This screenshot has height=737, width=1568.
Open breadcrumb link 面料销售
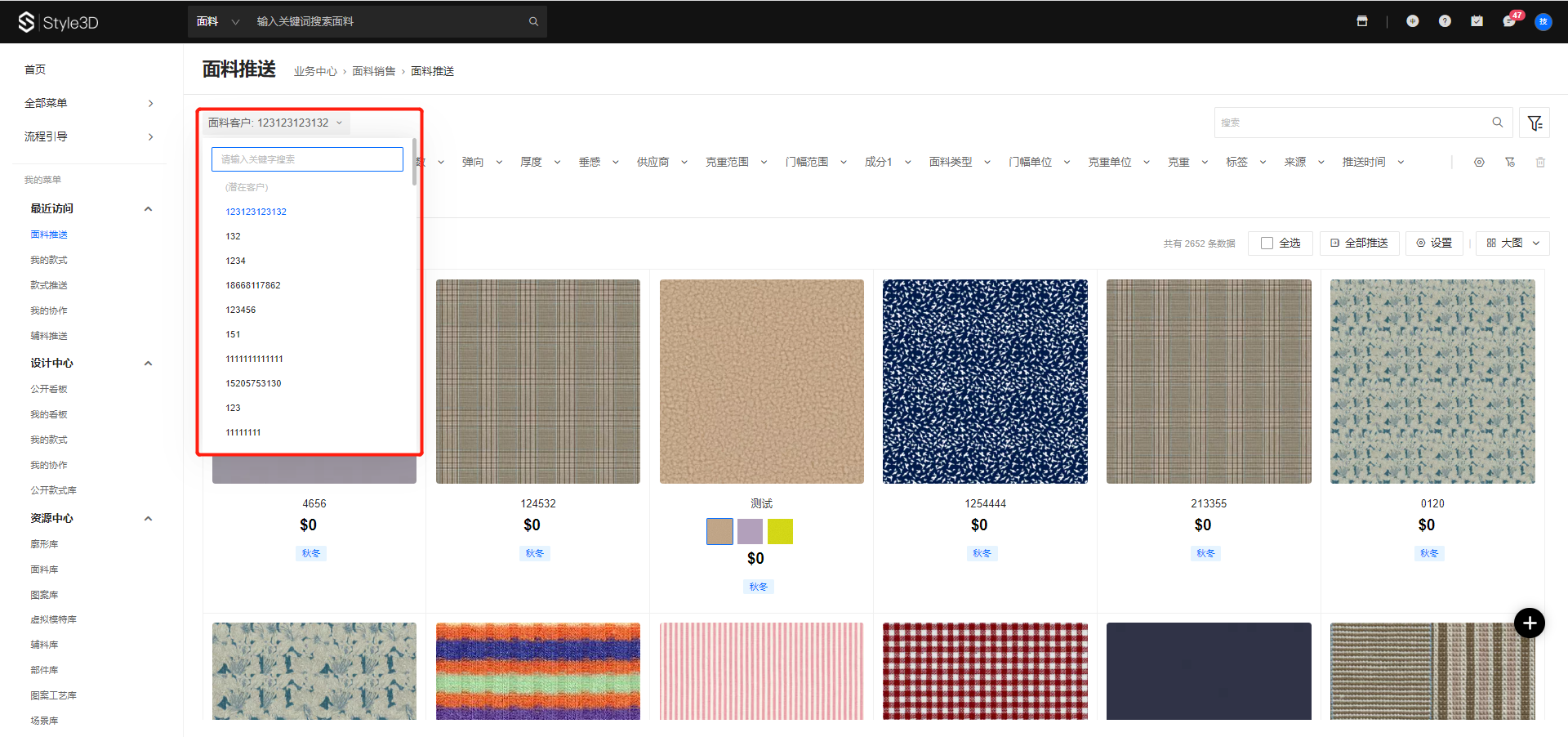374,71
